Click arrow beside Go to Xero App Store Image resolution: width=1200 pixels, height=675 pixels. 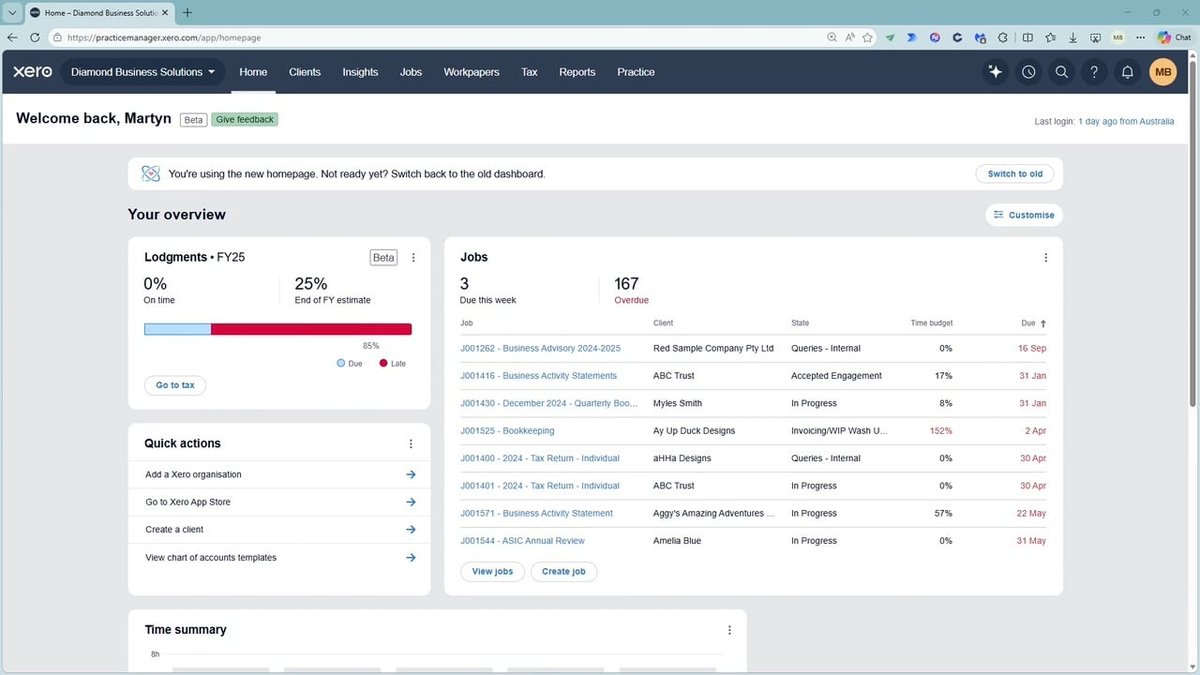point(411,502)
